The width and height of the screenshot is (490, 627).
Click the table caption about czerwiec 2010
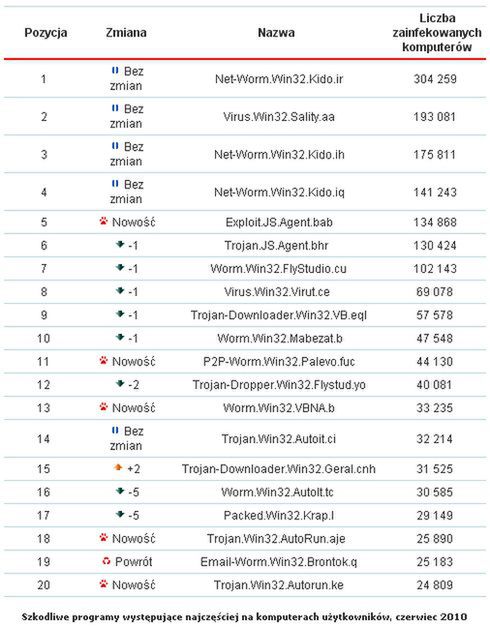pos(244,616)
